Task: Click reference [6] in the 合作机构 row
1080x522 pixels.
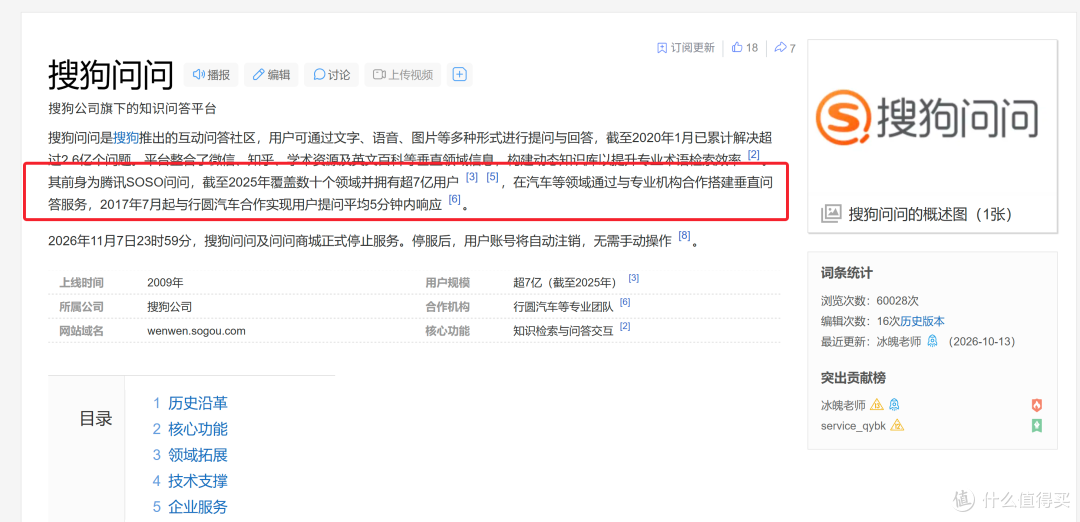Action: (x=625, y=302)
